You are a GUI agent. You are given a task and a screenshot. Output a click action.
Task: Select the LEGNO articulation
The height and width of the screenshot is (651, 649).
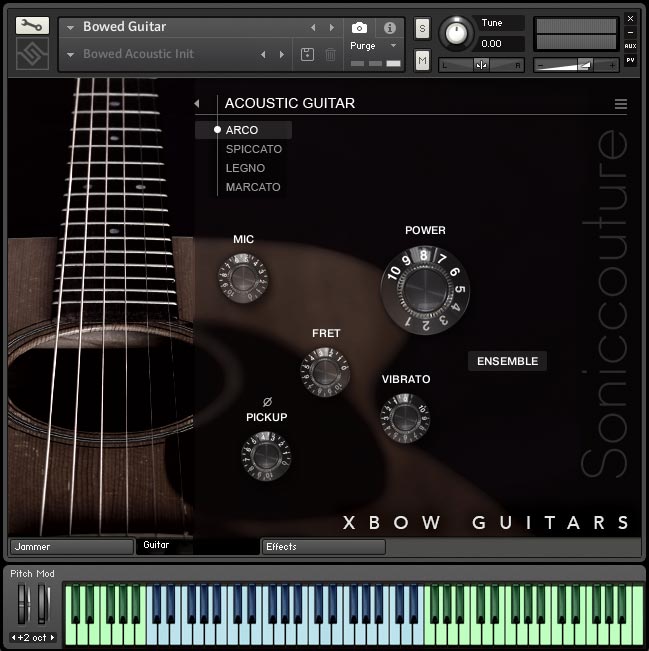pyautogui.click(x=245, y=168)
